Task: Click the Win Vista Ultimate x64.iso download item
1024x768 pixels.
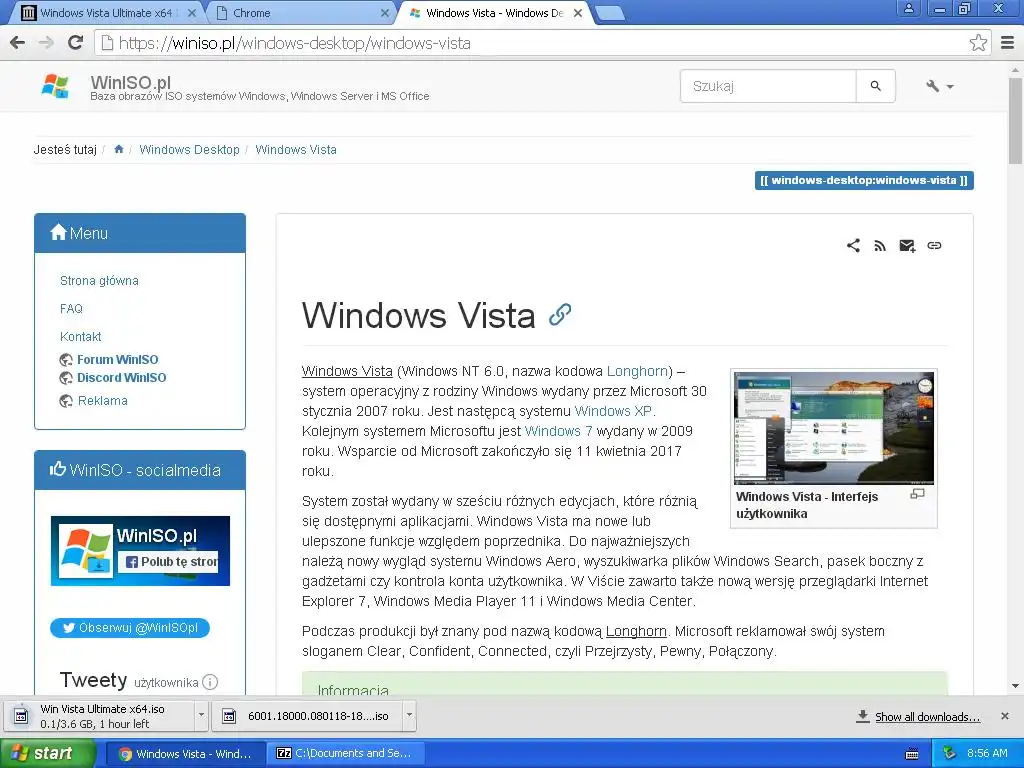Action: click(99, 716)
